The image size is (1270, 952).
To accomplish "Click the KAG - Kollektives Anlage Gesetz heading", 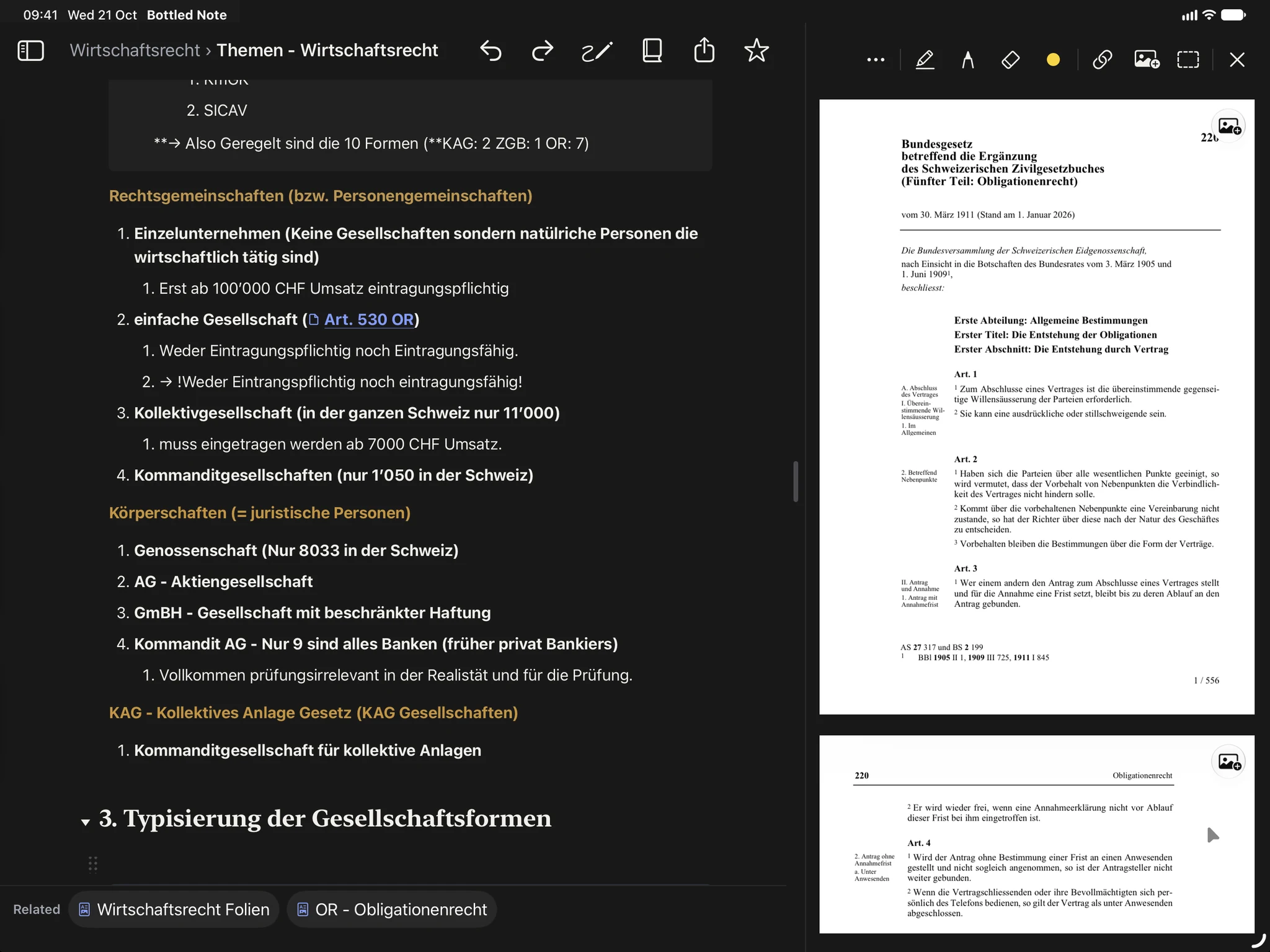I will pos(313,713).
